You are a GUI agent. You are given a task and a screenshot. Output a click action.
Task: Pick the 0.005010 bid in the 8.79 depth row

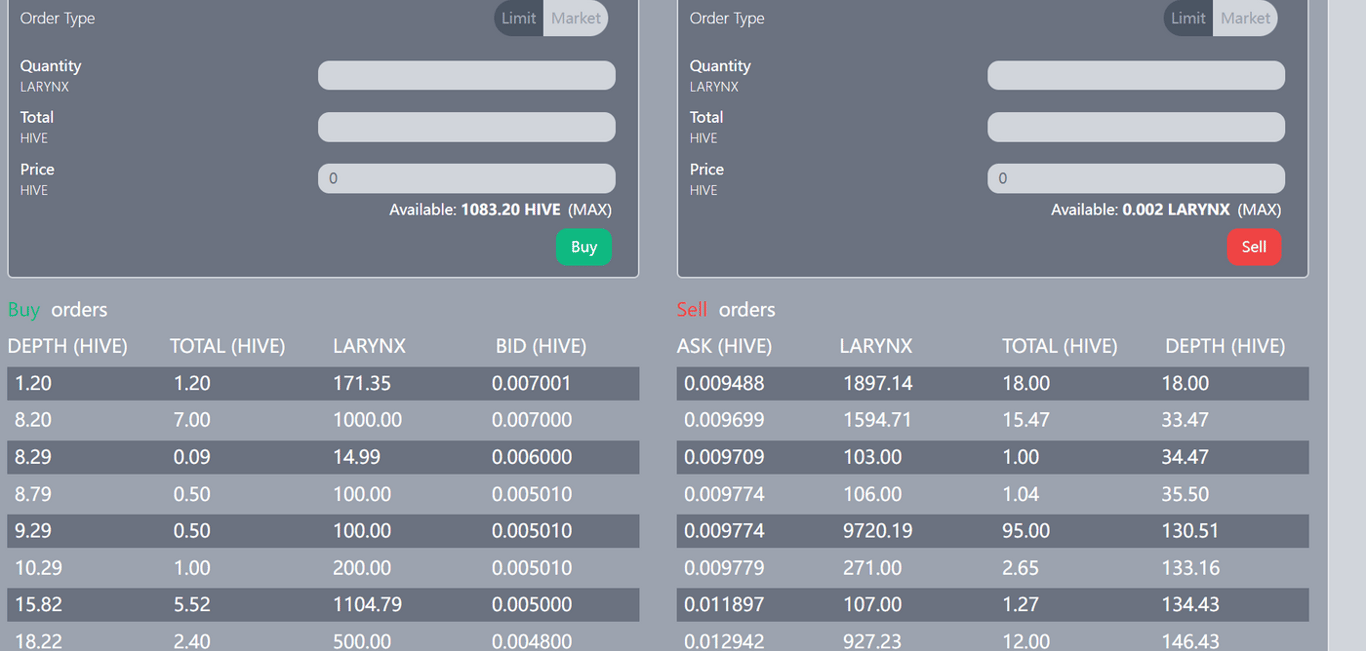coord(532,494)
